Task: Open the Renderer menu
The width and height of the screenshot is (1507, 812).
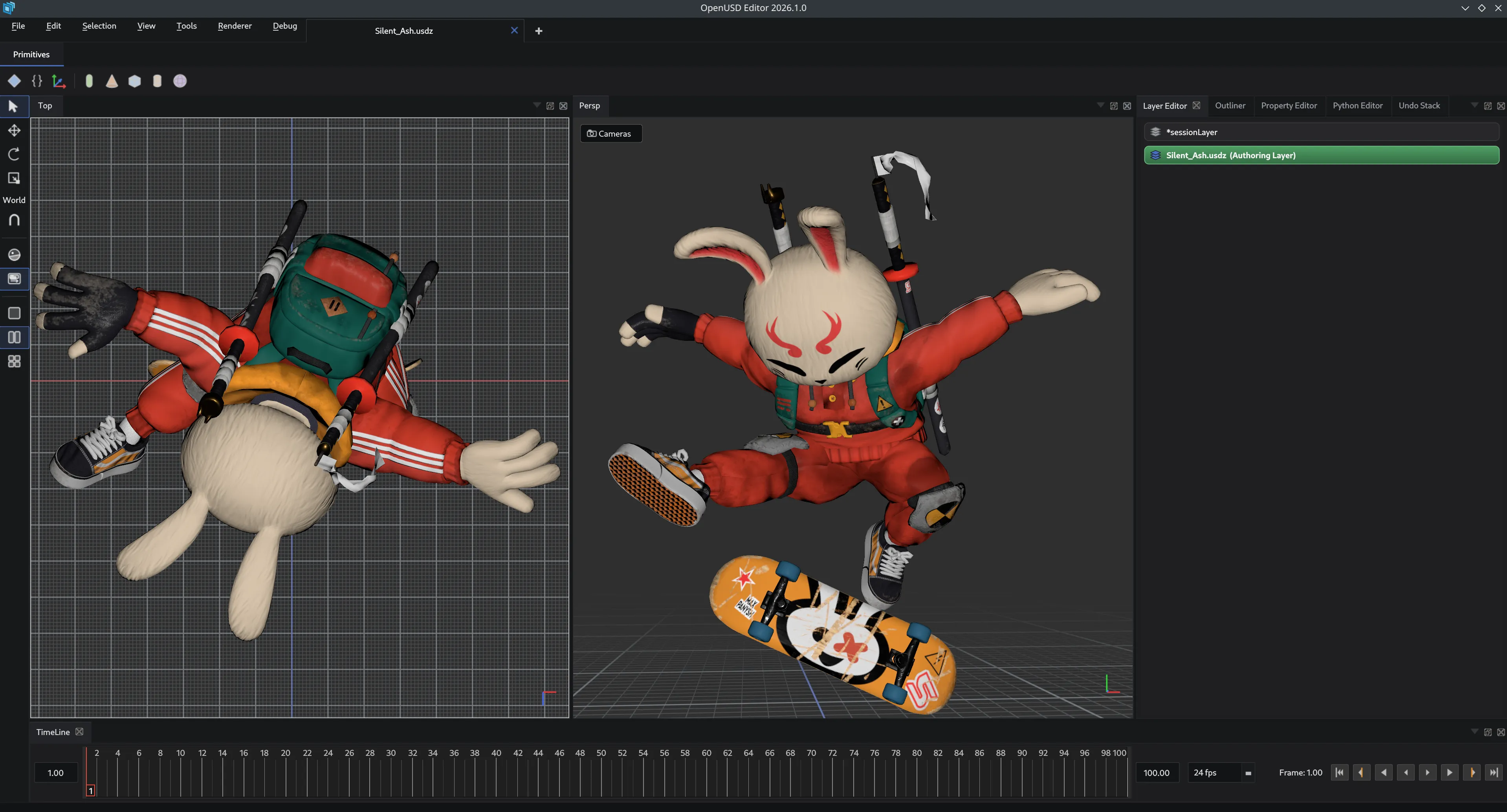Action: 235,26
